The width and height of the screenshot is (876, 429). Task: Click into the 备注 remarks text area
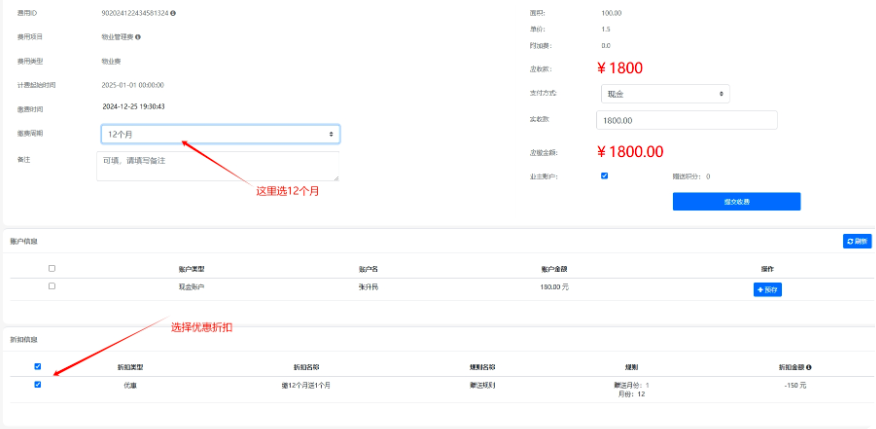point(218,166)
